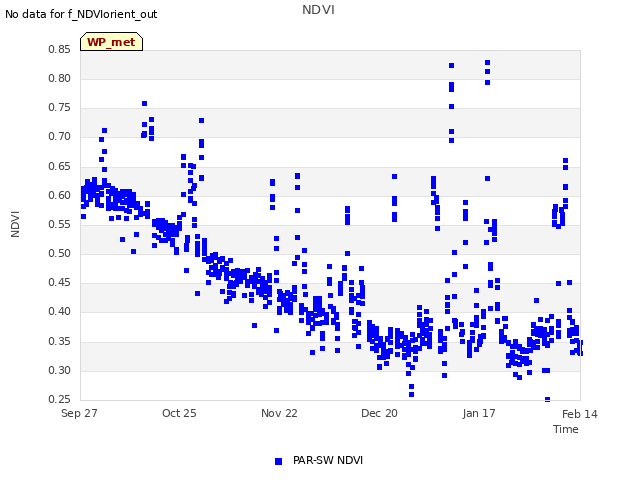Click the 0.85 y-axis tick label
The height and width of the screenshot is (480, 640).
[59, 49]
